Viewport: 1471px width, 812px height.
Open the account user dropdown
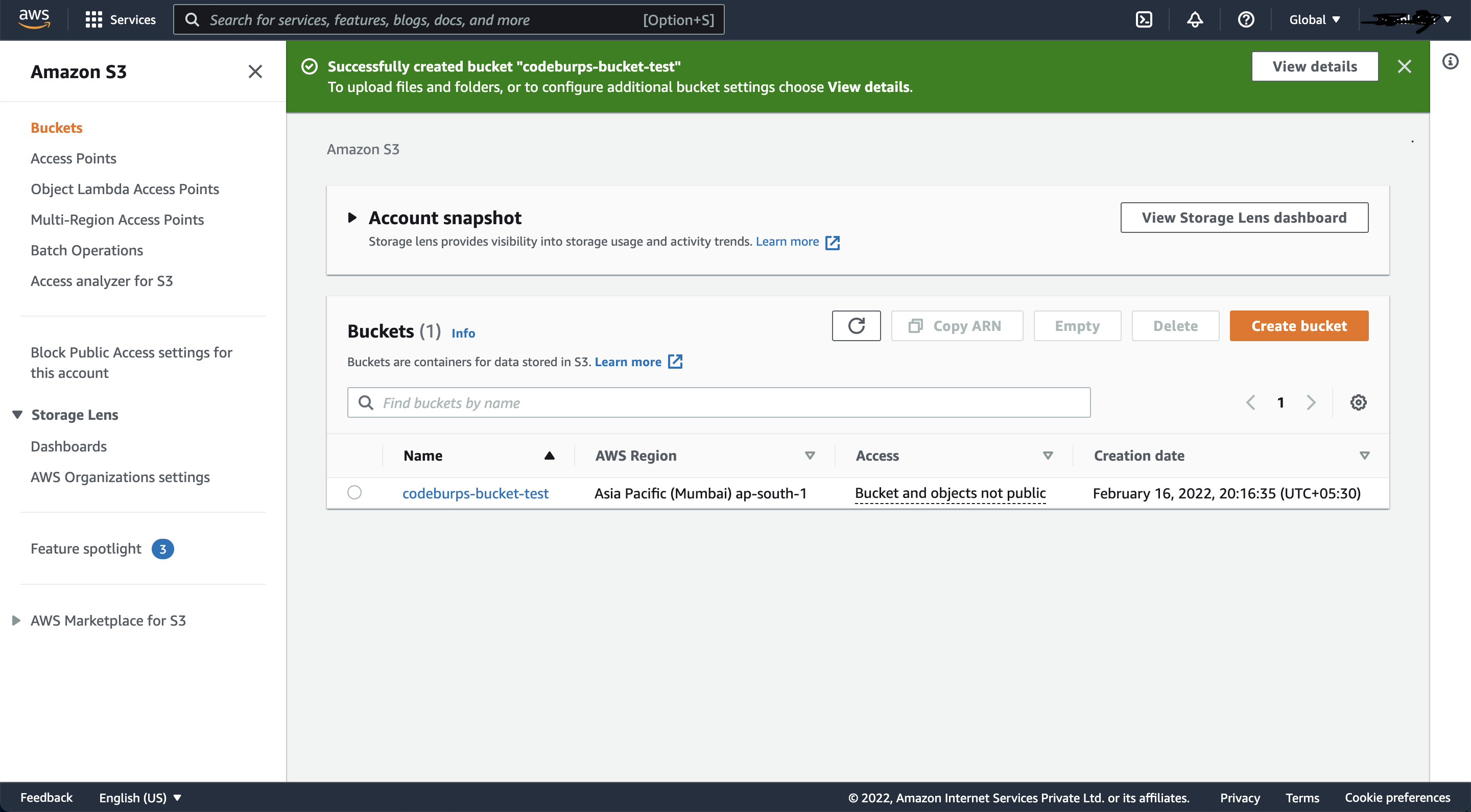pos(1408,20)
